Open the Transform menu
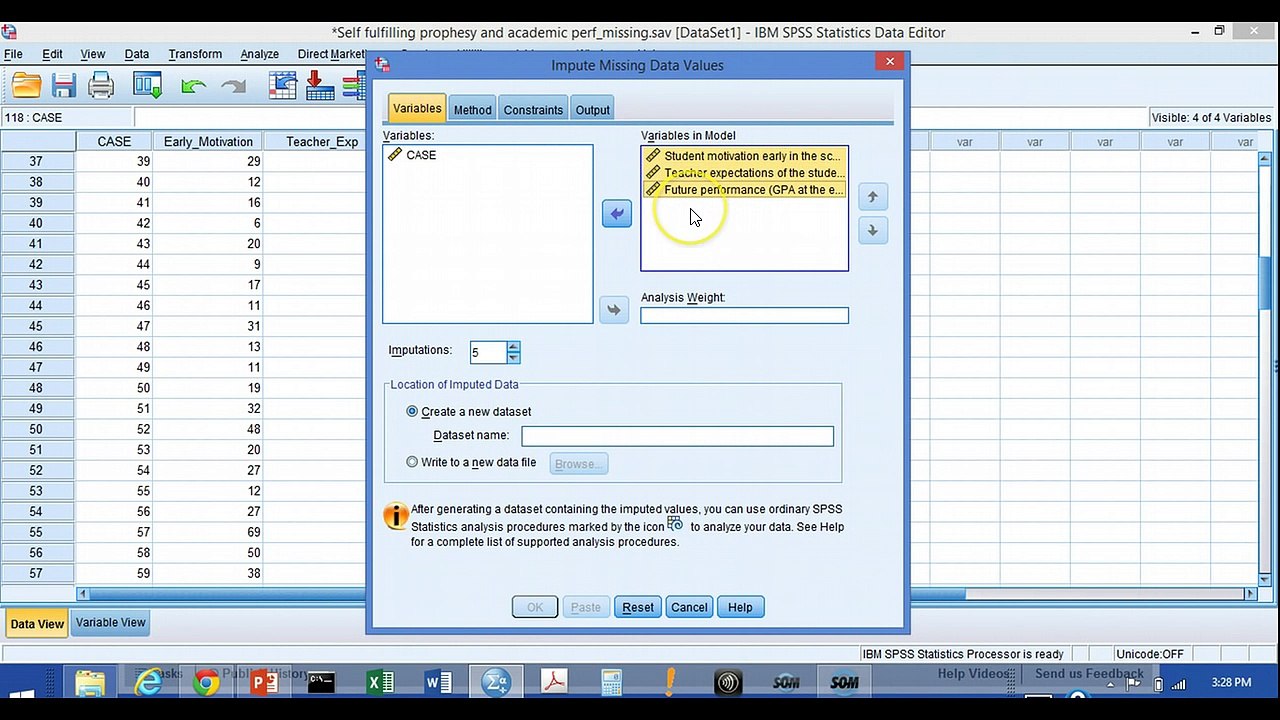Viewport: 1280px width, 720px height. click(x=195, y=54)
